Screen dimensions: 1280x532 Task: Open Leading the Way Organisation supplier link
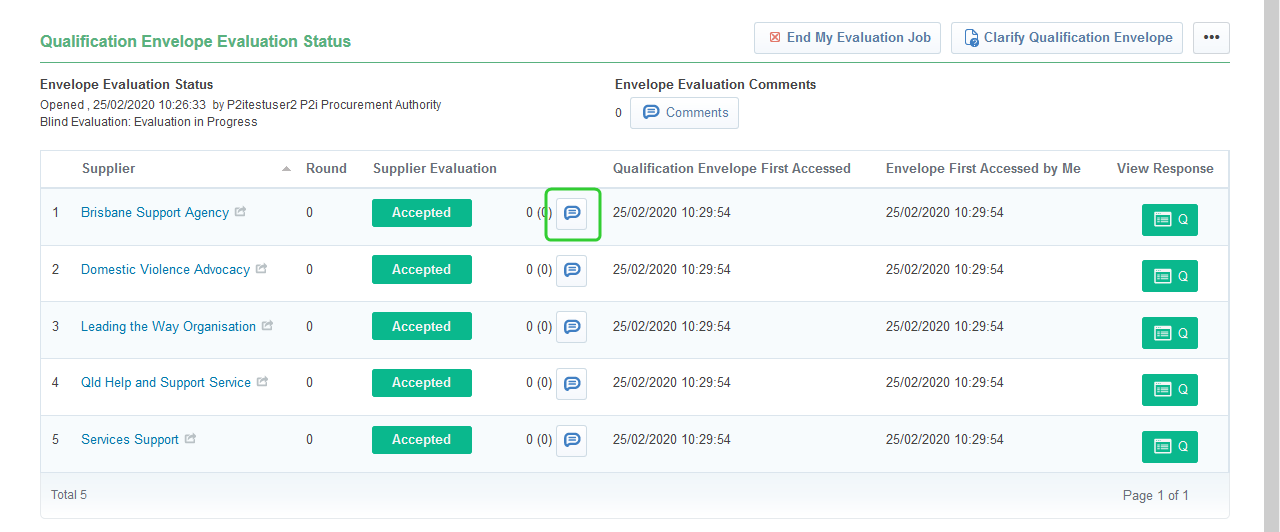tap(168, 326)
